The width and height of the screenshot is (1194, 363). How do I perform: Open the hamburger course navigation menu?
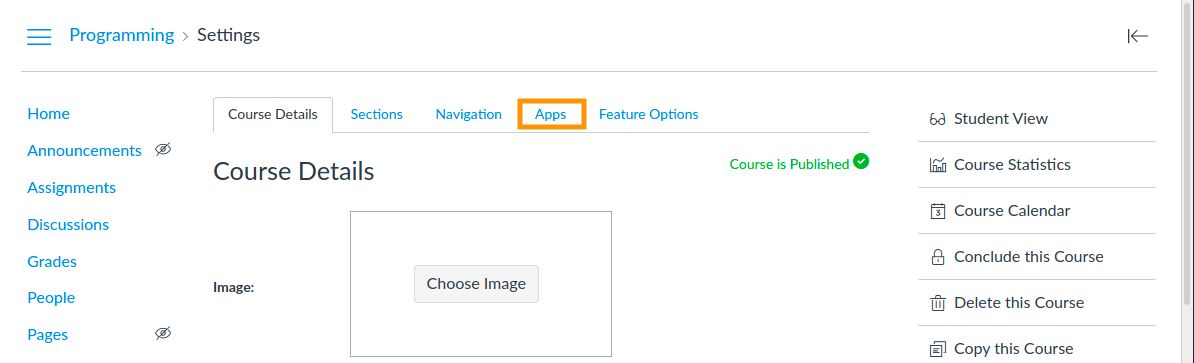tap(39, 36)
